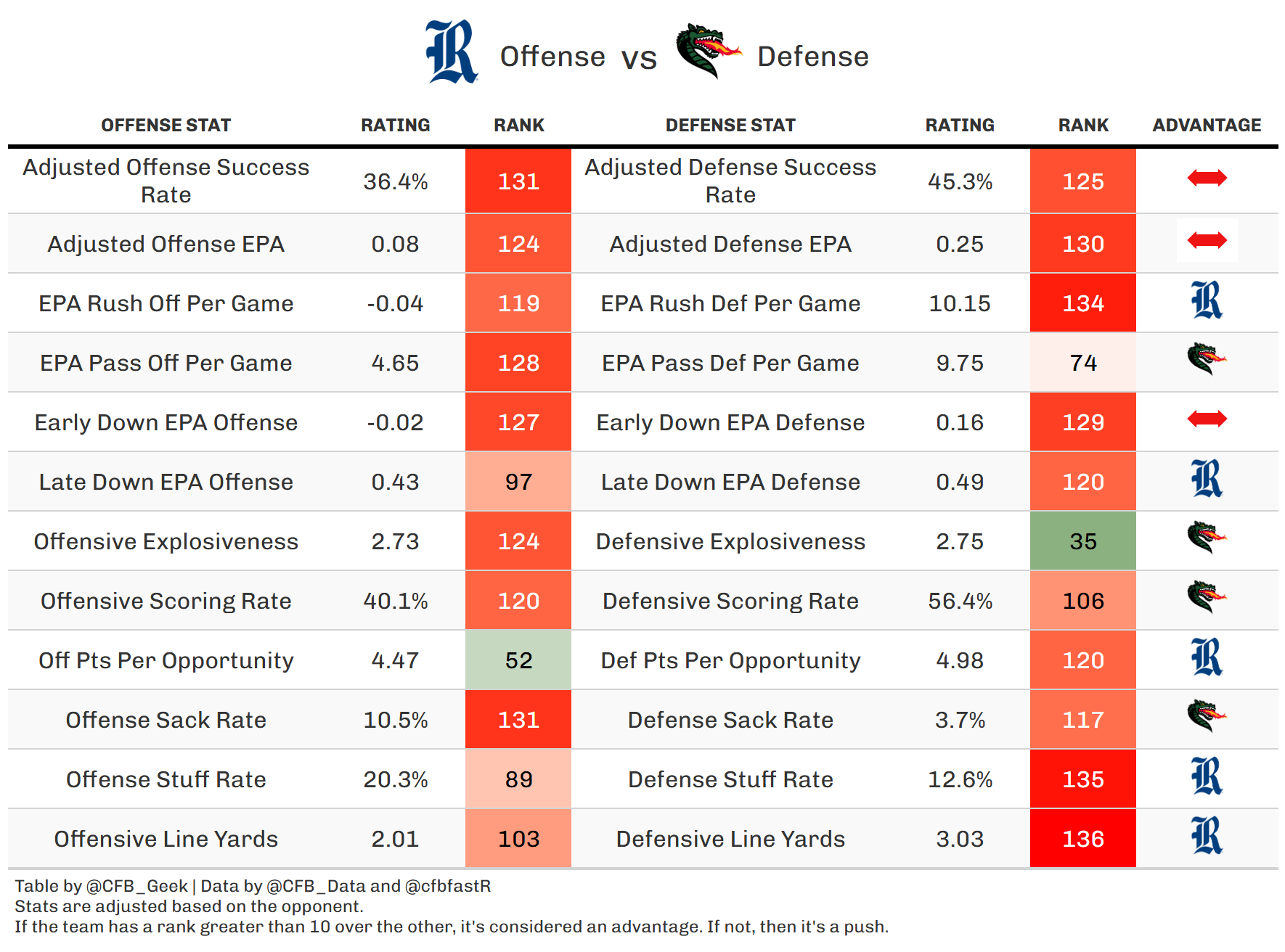Click the ADVANTAGE column header
The image size is (1285, 952).
pyautogui.click(x=1207, y=126)
